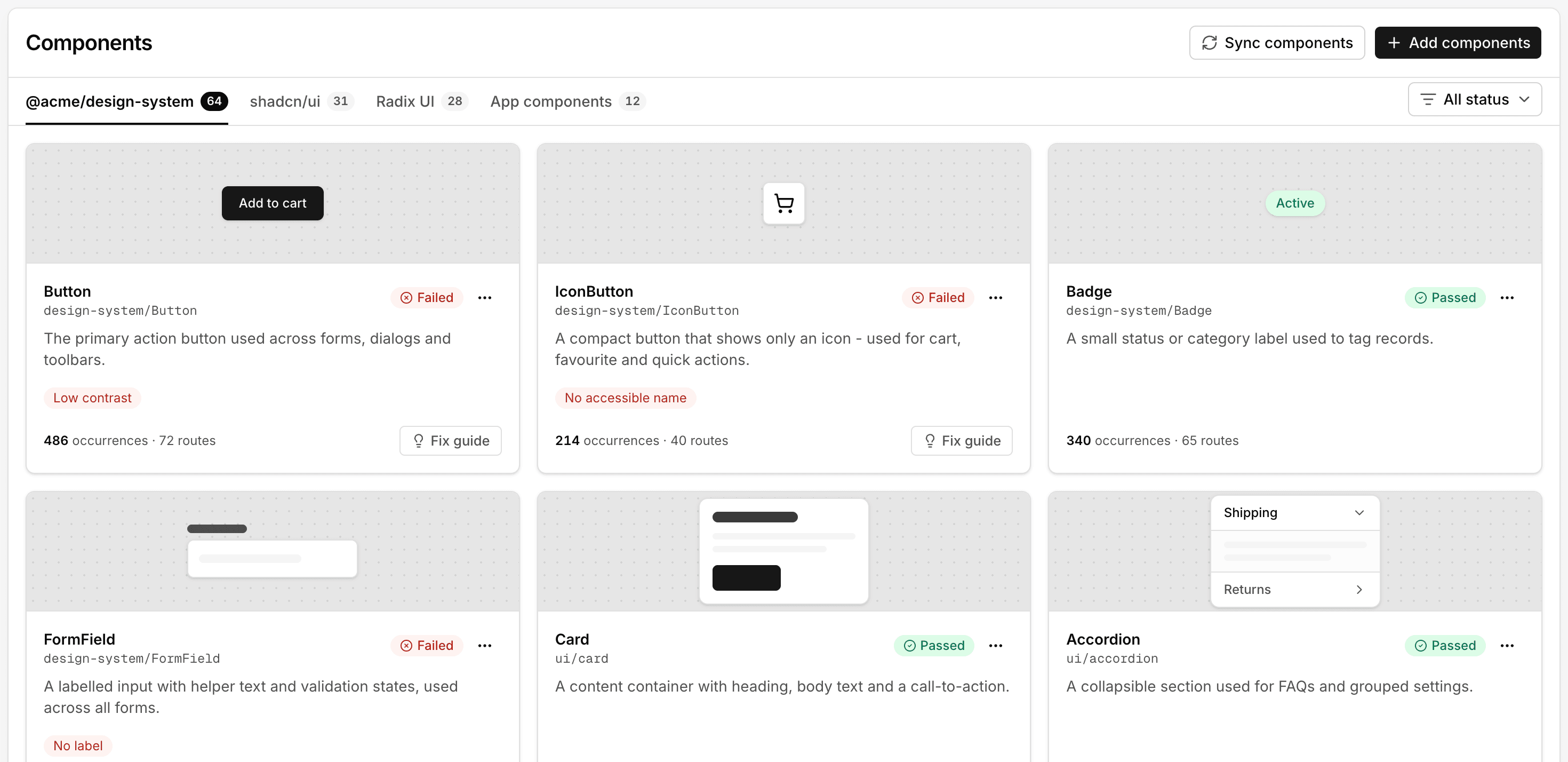Click the Sync components button
The image size is (1568, 762).
click(x=1276, y=43)
